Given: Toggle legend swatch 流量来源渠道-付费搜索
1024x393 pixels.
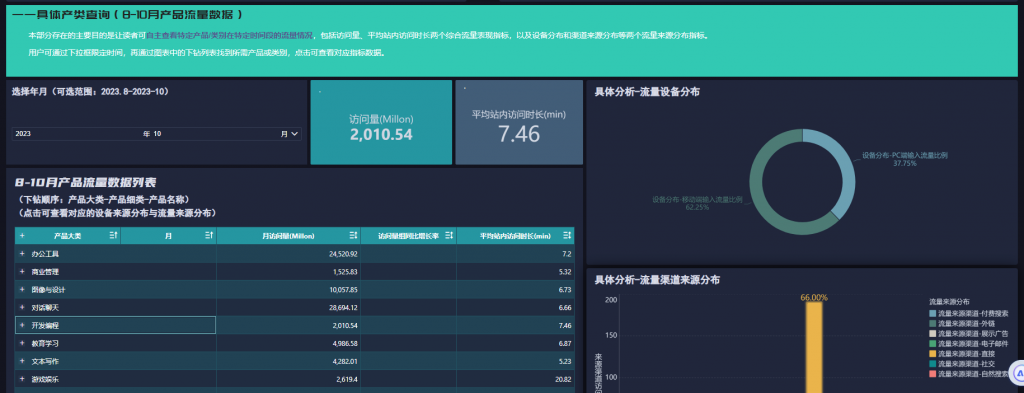Looking at the screenshot, I should click(933, 313).
